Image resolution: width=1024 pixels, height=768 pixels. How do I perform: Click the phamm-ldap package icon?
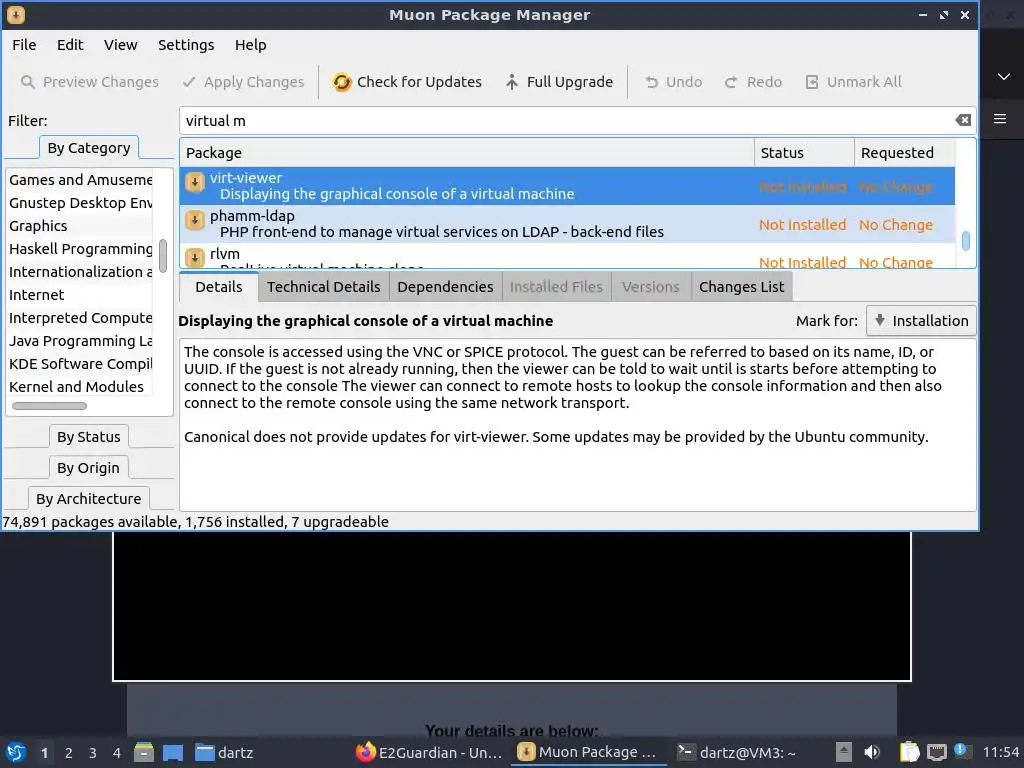tap(195, 220)
